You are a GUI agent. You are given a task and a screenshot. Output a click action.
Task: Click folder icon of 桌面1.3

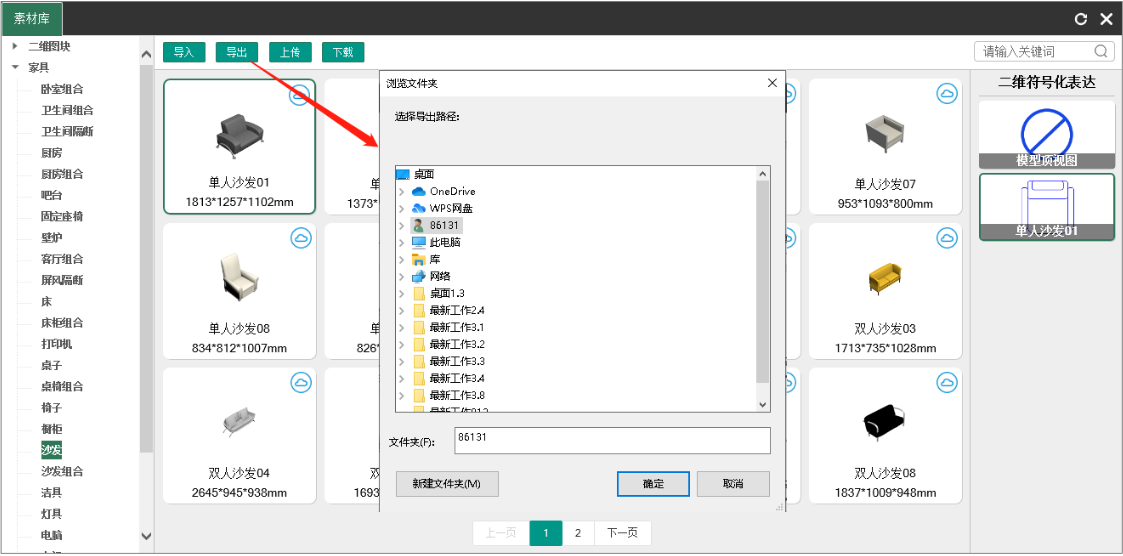[420, 293]
